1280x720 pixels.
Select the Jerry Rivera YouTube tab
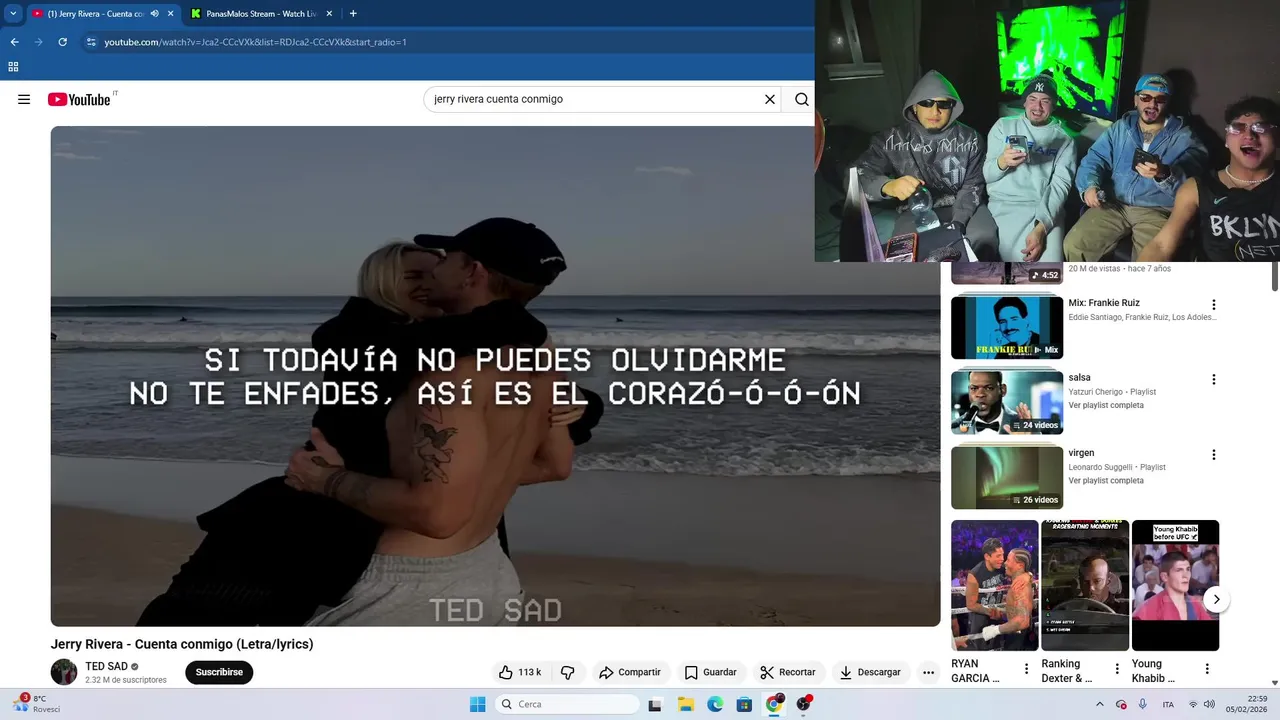pos(95,14)
